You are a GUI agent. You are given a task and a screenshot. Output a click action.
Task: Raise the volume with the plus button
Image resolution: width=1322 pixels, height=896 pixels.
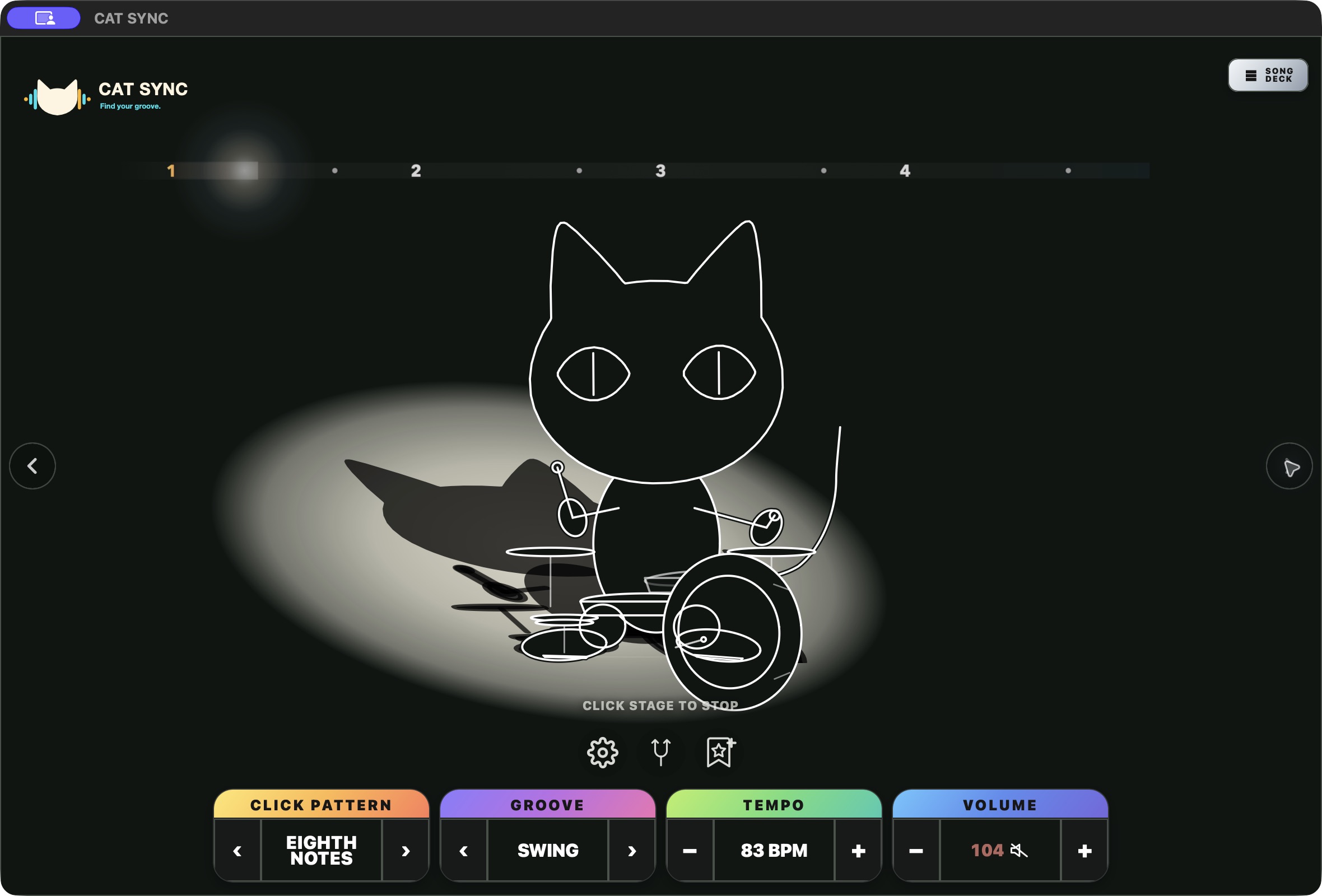pos(1085,851)
